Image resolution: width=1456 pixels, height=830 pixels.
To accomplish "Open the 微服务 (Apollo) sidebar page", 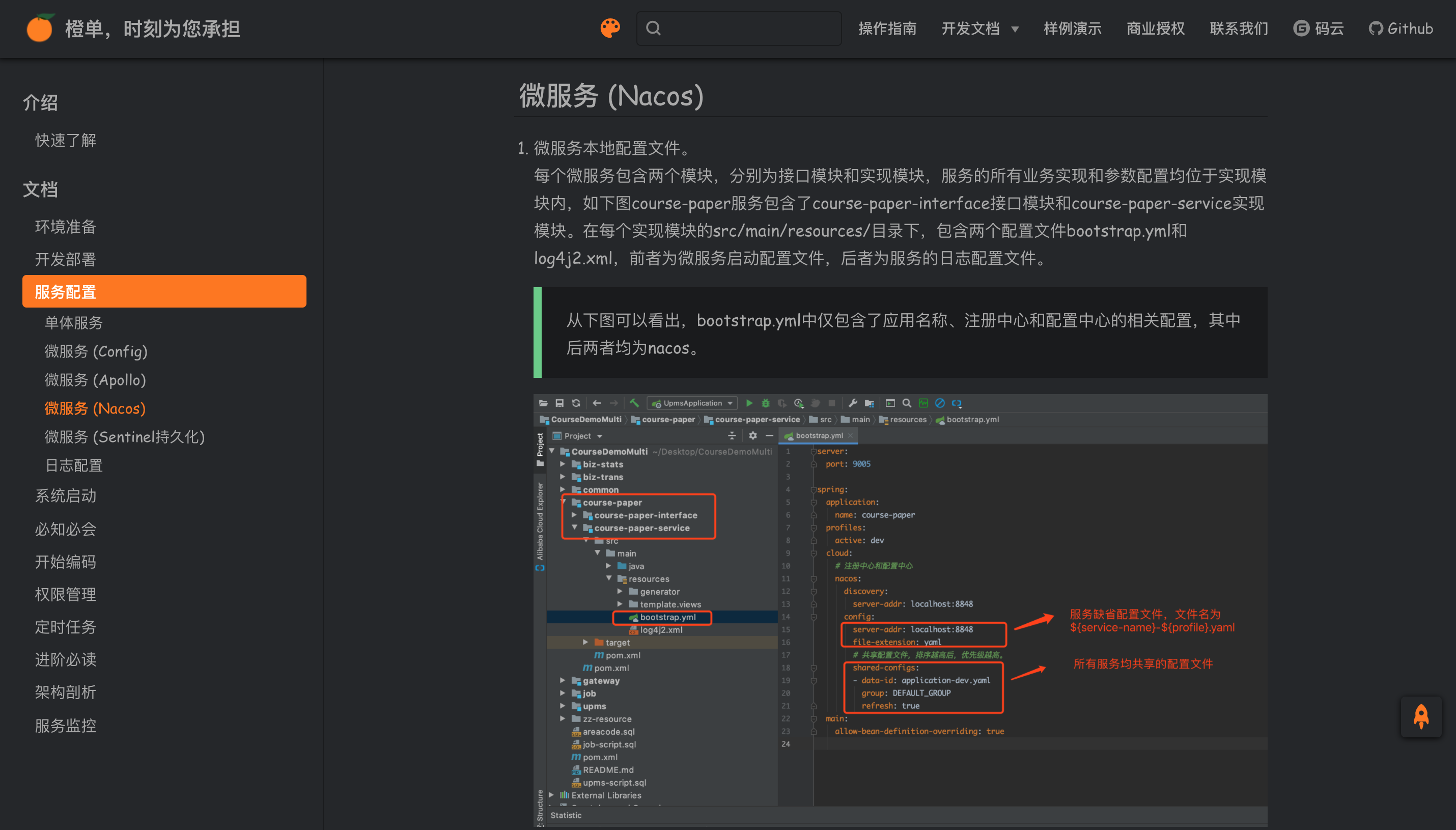I will pyautogui.click(x=95, y=380).
